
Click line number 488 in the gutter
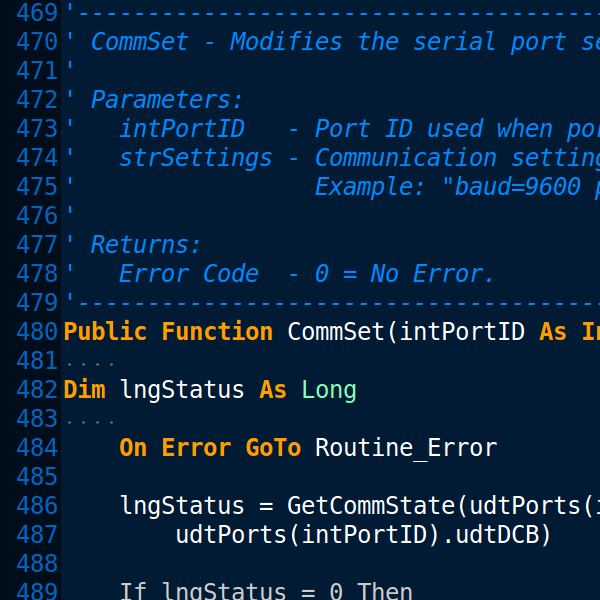(37, 564)
